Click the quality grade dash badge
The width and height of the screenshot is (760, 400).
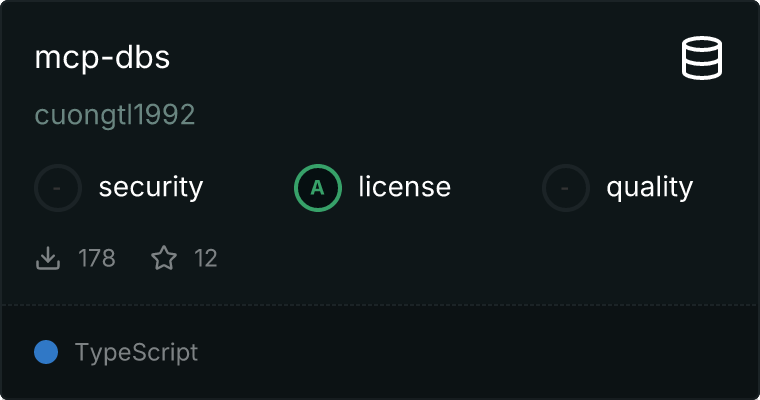(566, 187)
